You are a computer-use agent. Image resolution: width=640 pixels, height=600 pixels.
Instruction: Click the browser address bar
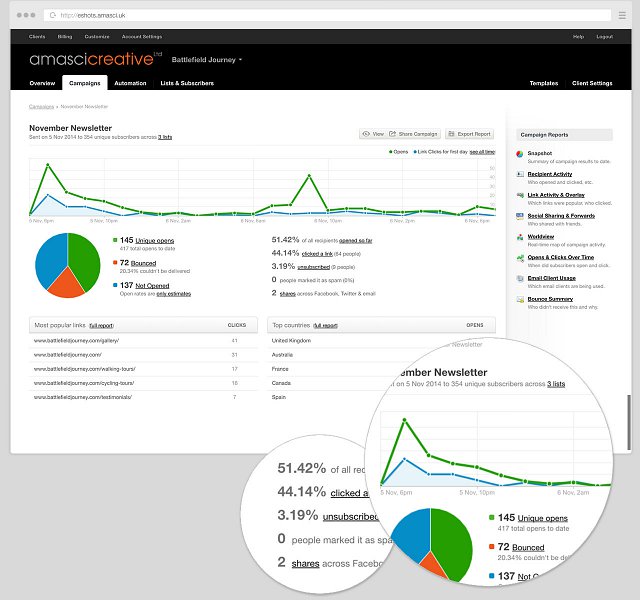click(x=327, y=16)
